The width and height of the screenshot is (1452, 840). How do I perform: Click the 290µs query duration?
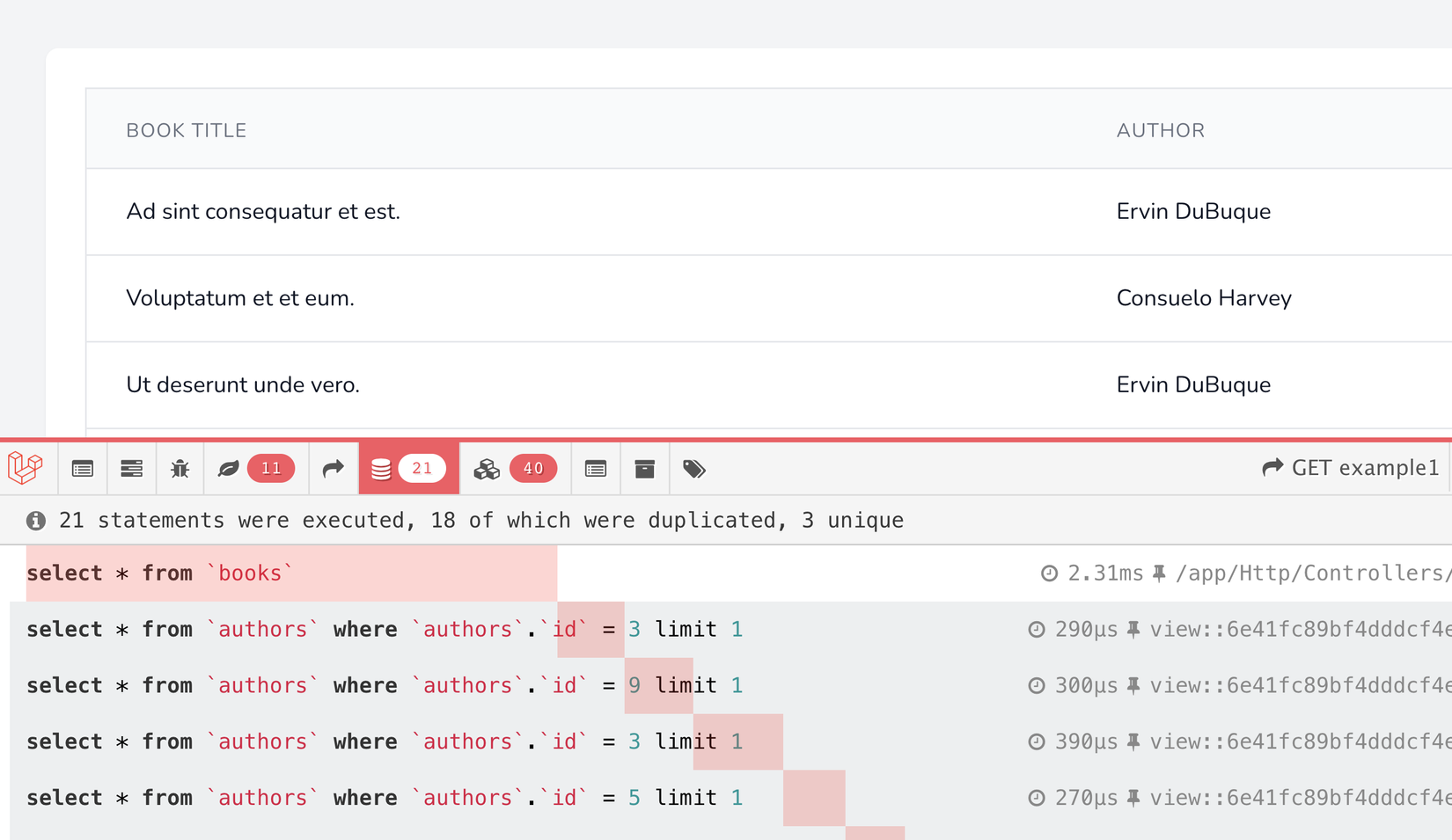[x=1086, y=630]
